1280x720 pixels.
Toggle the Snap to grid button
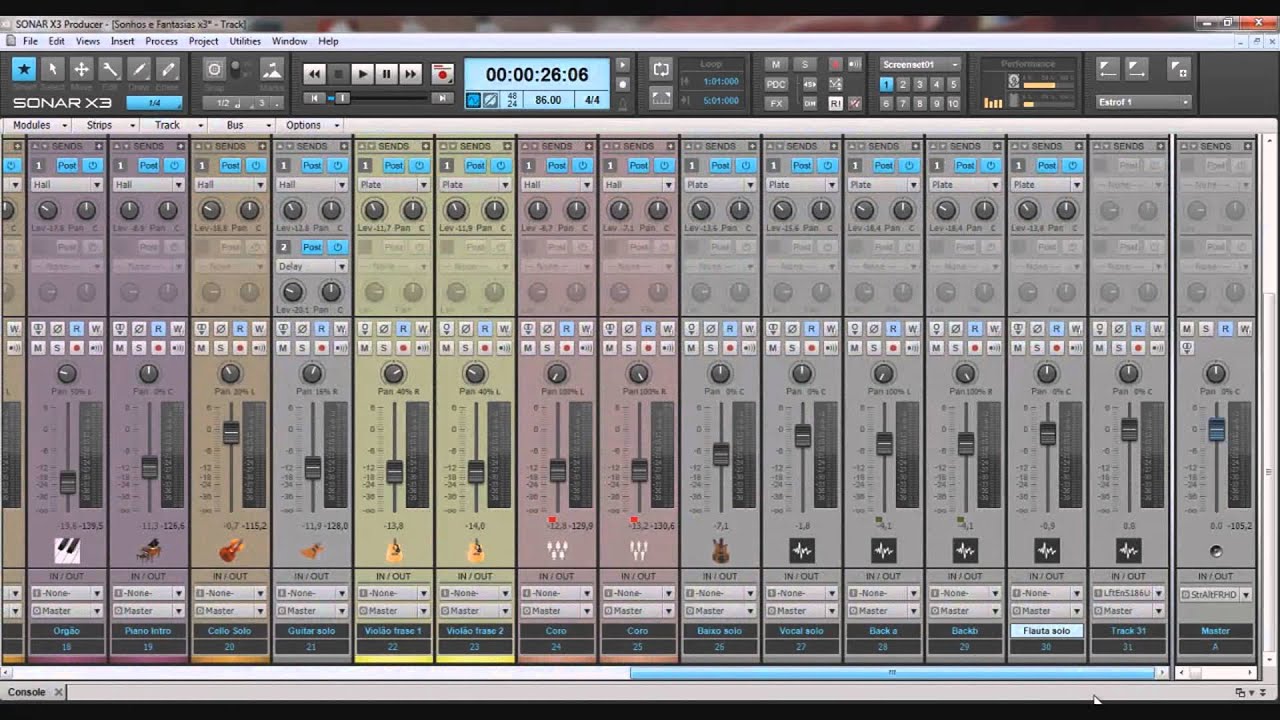[214, 70]
